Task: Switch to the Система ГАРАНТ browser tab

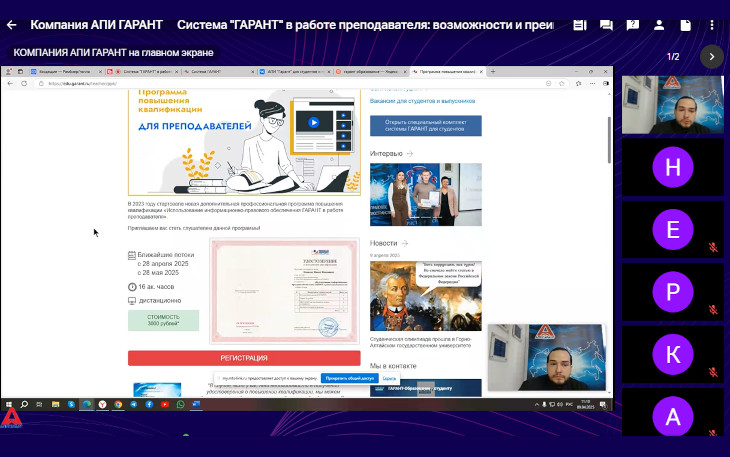Action: click(219, 72)
